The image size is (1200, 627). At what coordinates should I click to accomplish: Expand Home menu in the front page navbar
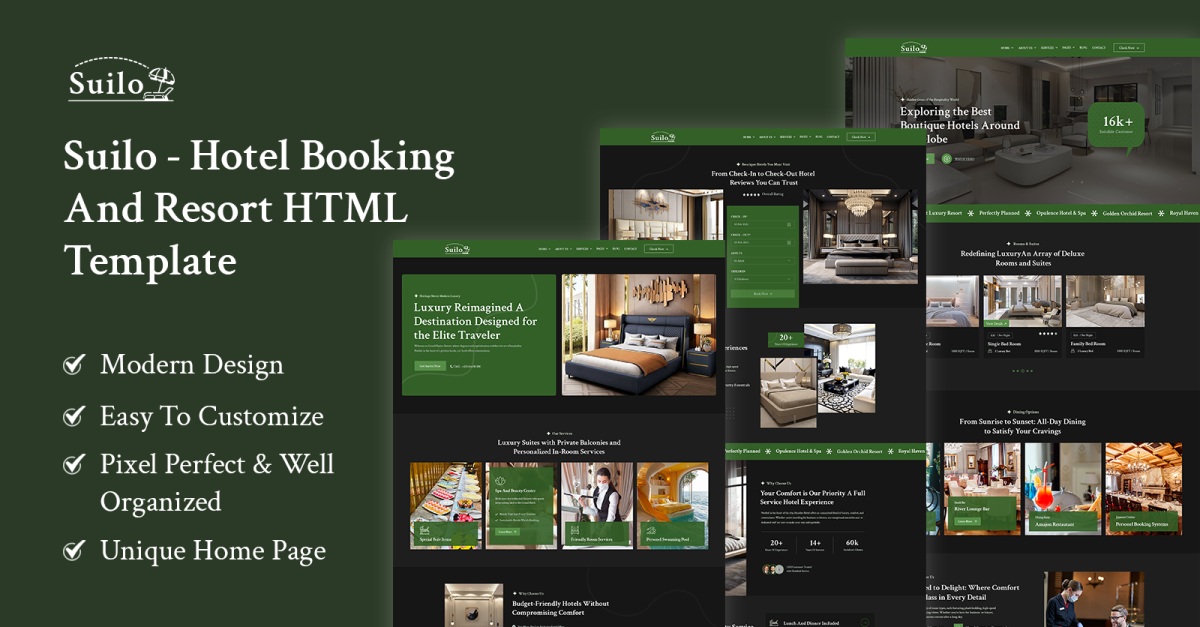[544, 249]
